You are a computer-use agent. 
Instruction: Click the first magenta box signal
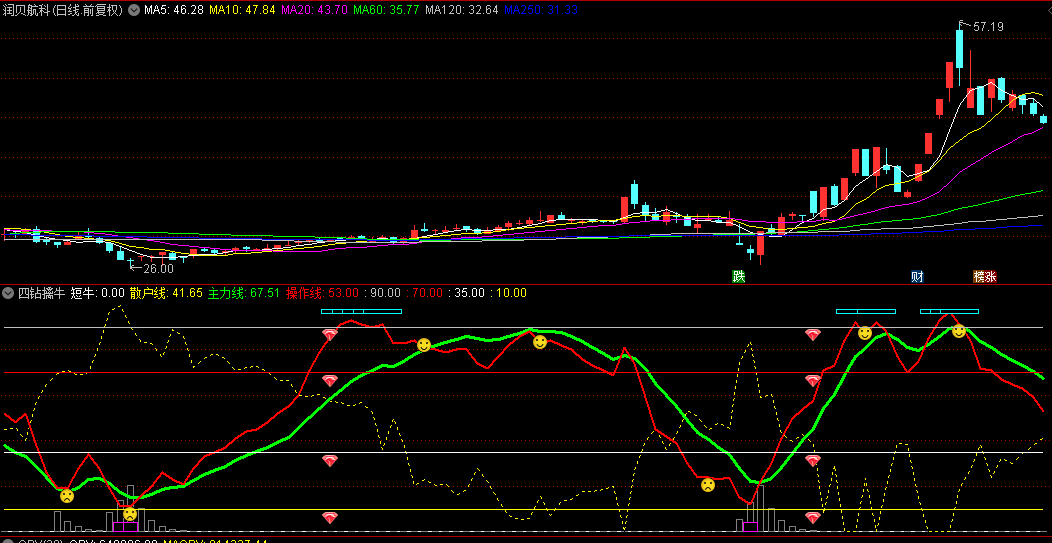125,527
